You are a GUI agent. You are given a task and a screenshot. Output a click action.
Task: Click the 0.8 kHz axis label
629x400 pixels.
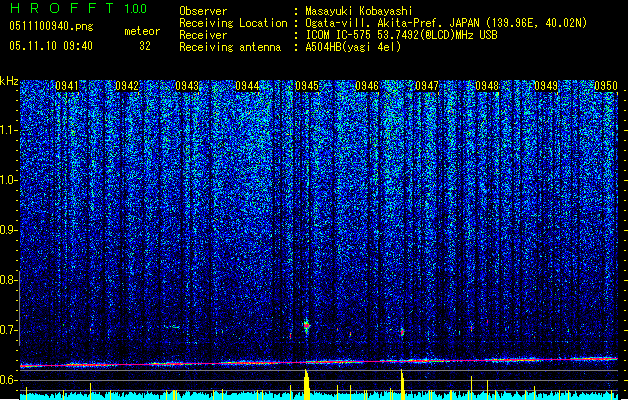(x=9, y=280)
